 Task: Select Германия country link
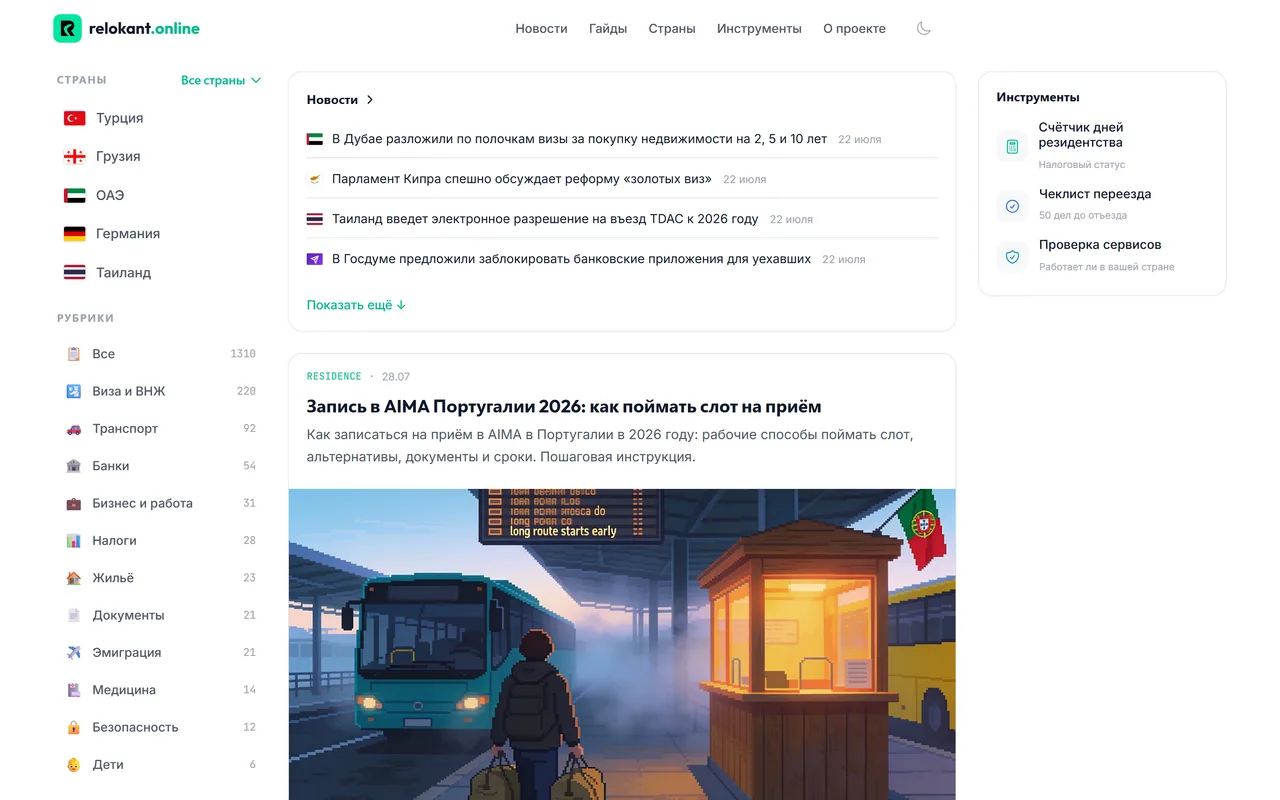coord(128,234)
